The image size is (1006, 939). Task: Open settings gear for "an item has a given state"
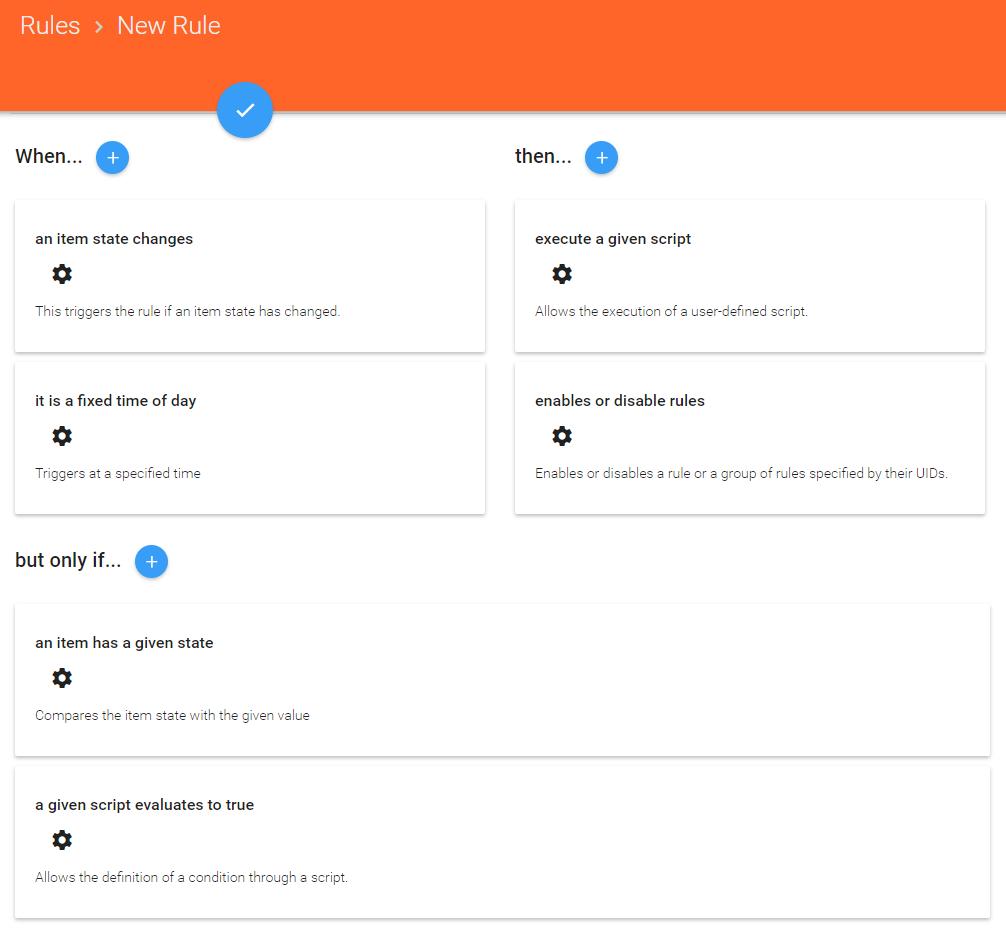tap(62, 677)
